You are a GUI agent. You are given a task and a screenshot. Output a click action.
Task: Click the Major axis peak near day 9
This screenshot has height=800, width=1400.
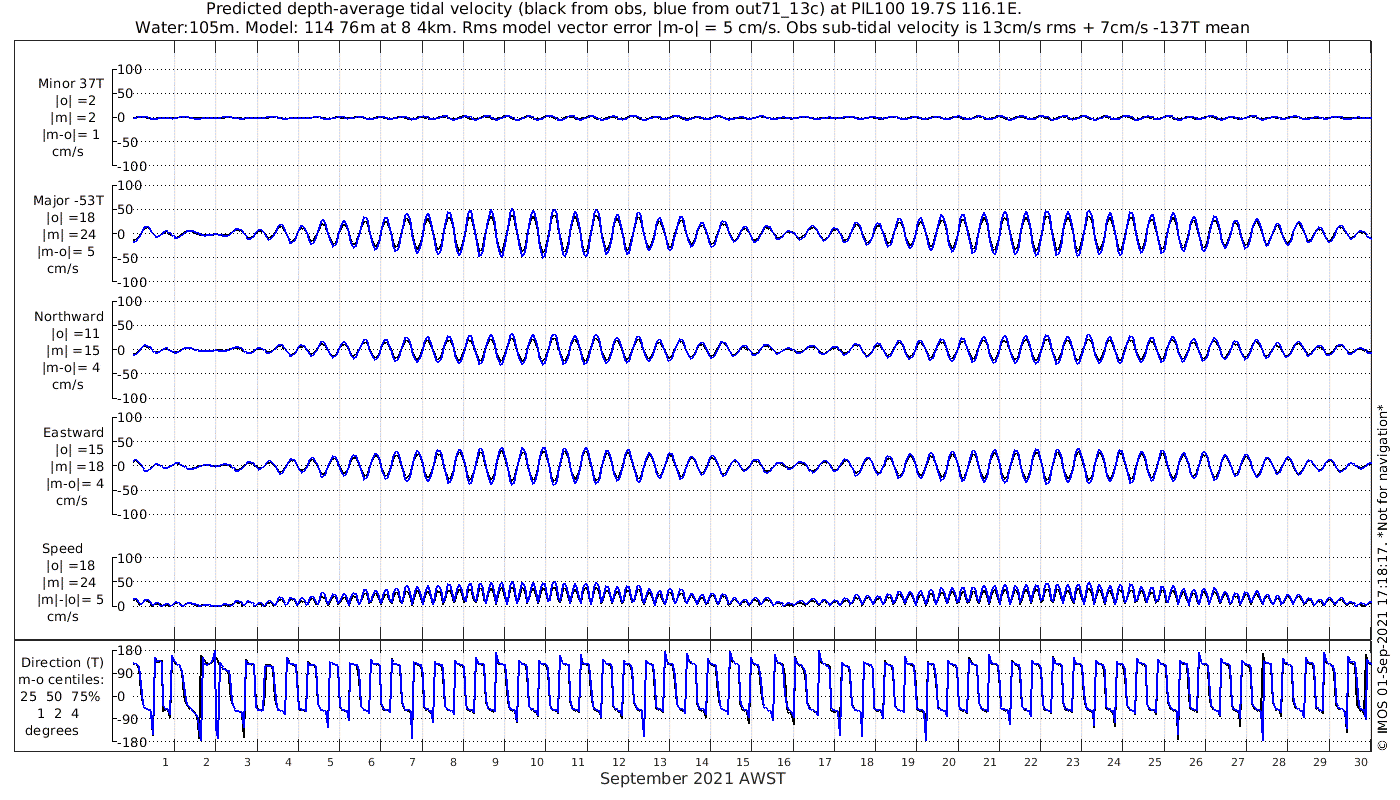[512, 211]
